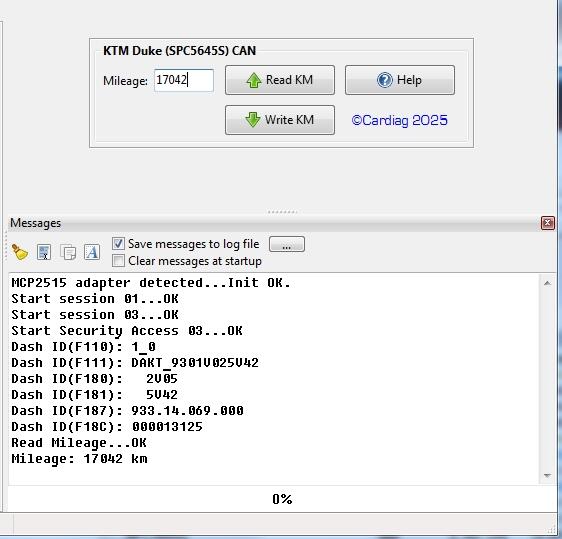Click the copy messages icon

click(x=68, y=252)
